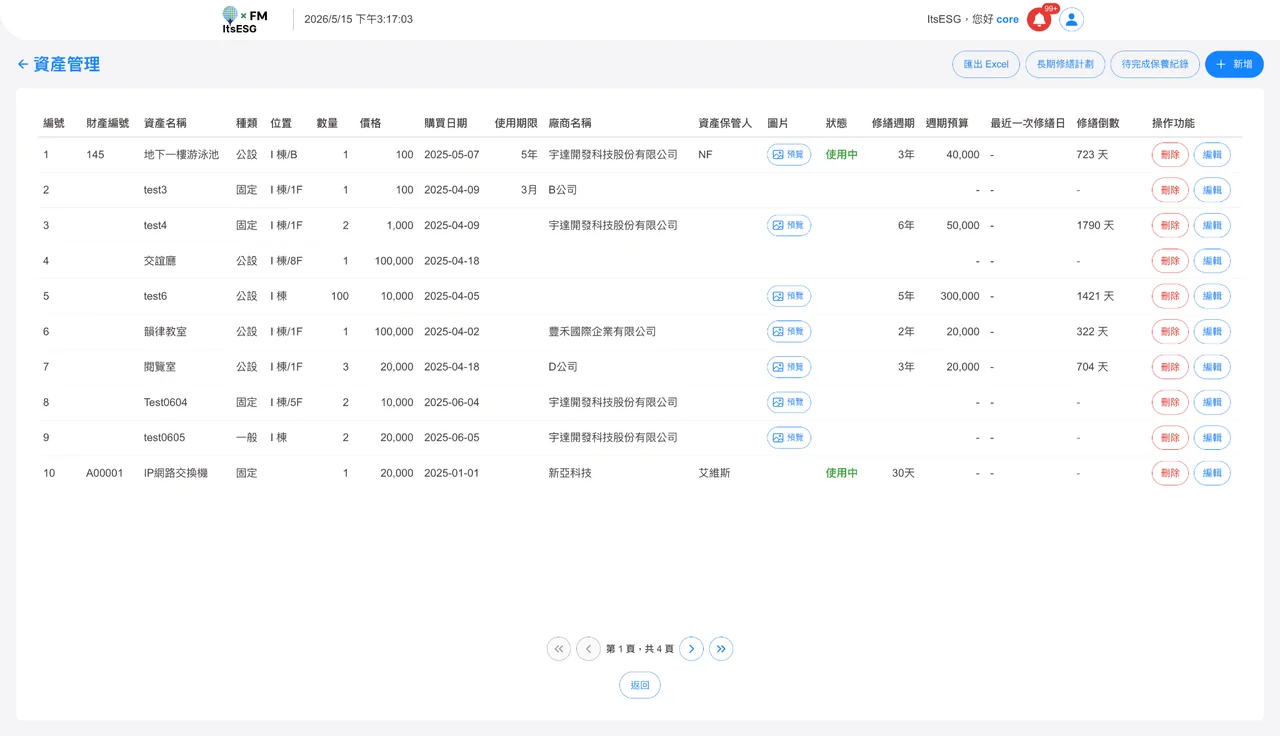Click 匯出 Excel button

[986, 64]
